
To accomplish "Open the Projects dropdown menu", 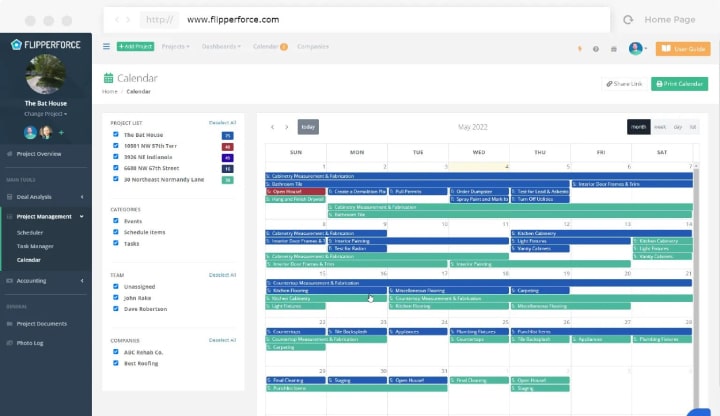I will click(x=175, y=46).
